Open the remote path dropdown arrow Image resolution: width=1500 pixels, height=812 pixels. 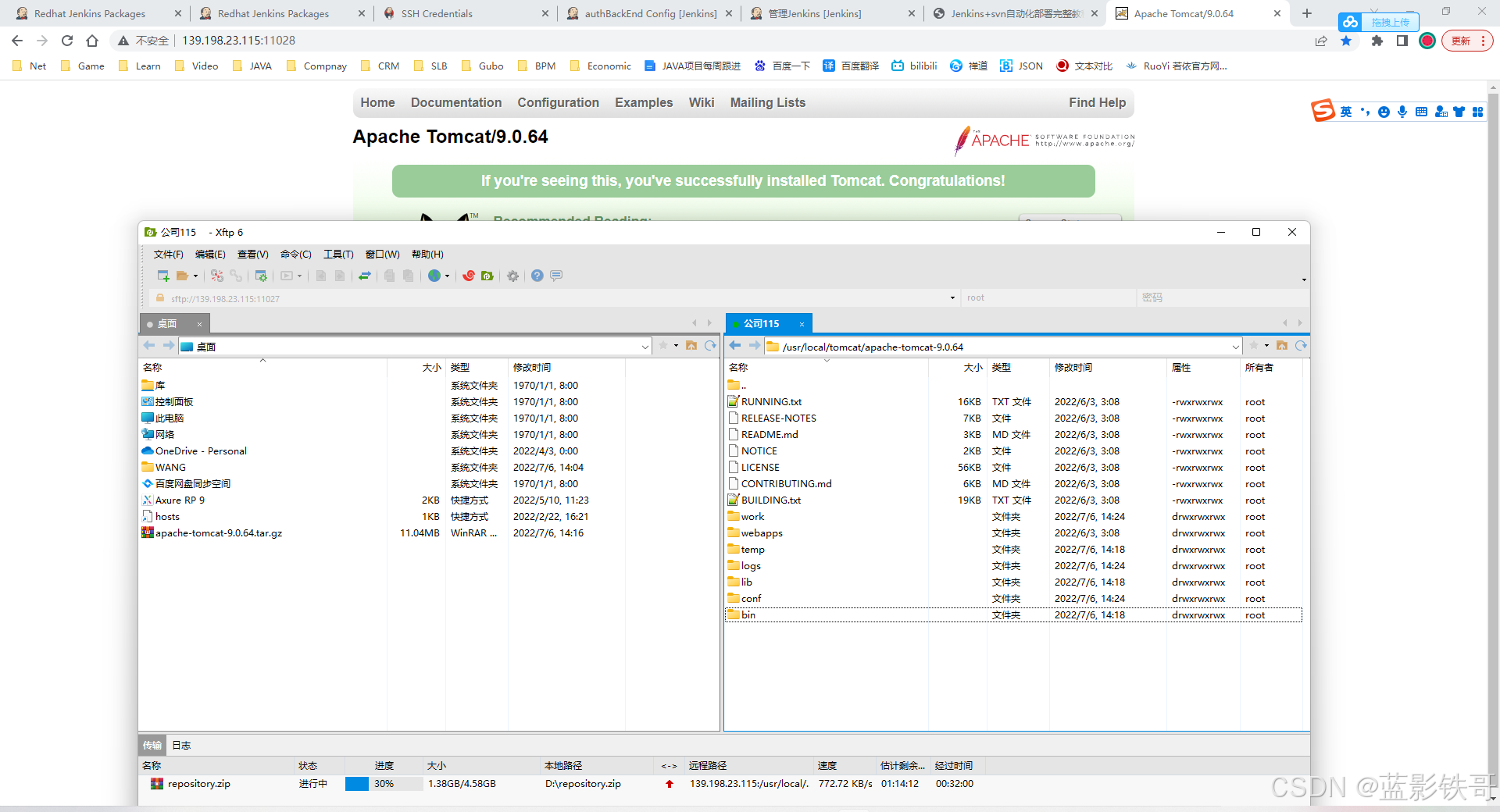tap(1236, 347)
